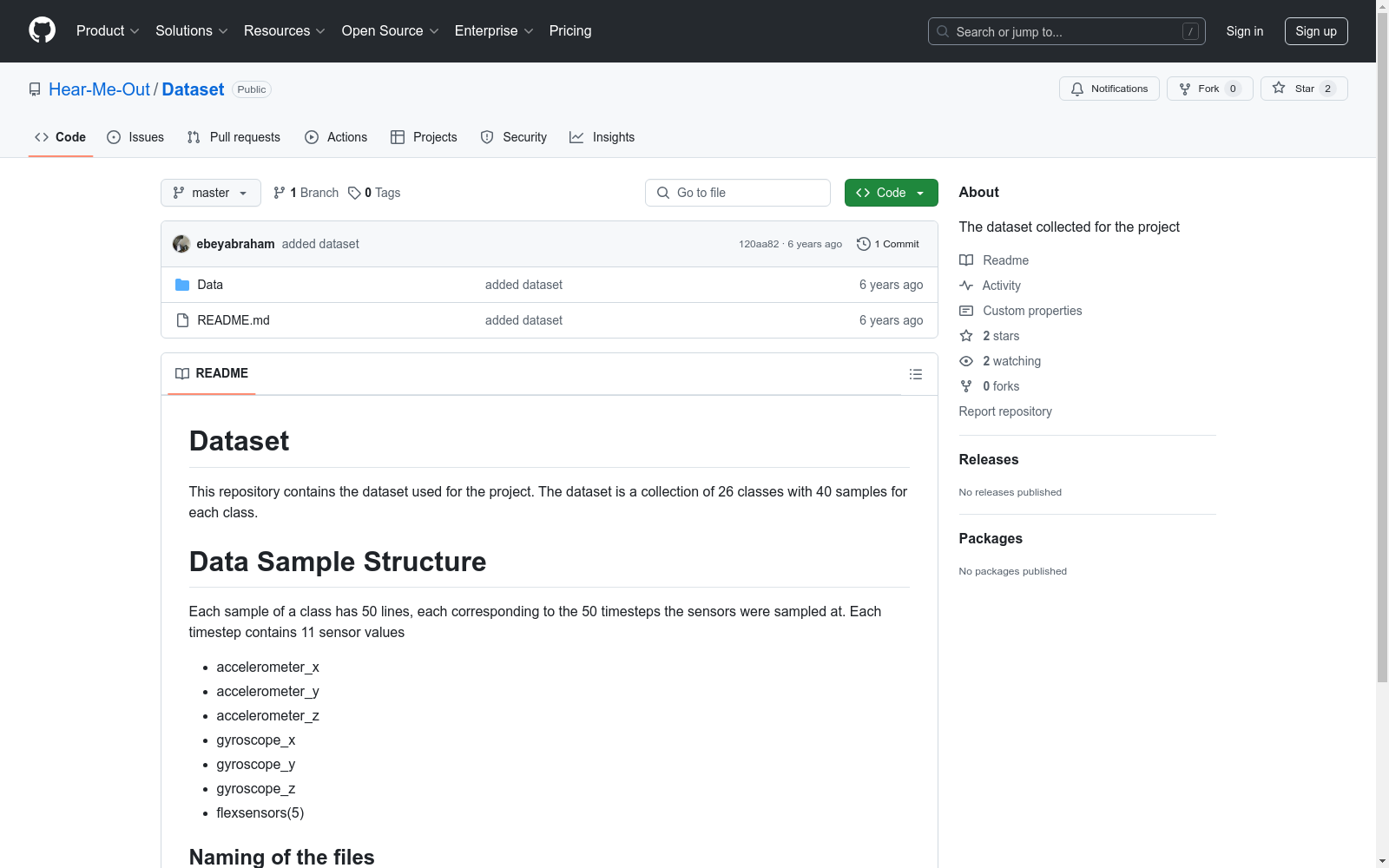
Task: Click the commit history clock icon
Action: pyautogui.click(x=863, y=244)
